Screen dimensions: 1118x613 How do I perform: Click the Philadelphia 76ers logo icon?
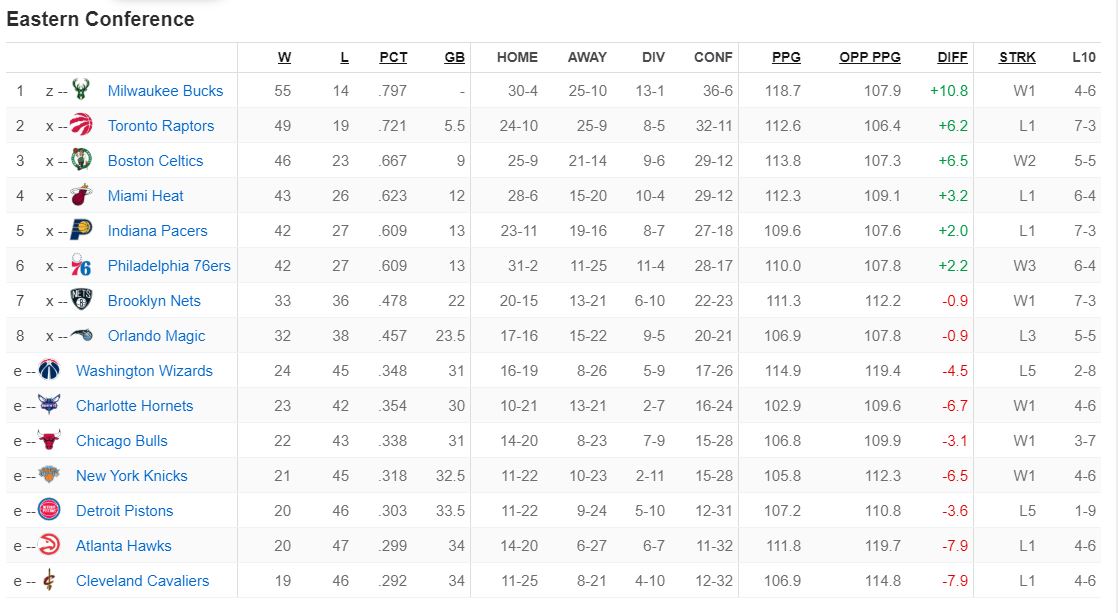click(x=81, y=265)
